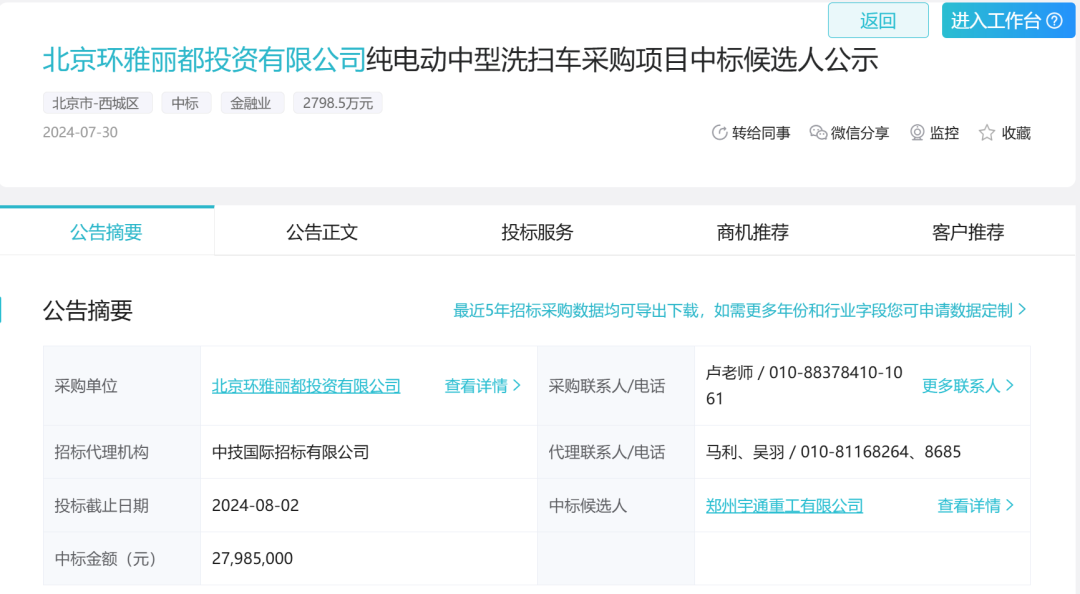This screenshot has width=1080, height=594.
Task: Click the 北京市-西城区 tag
Action: pyautogui.click(x=97, y=103)
